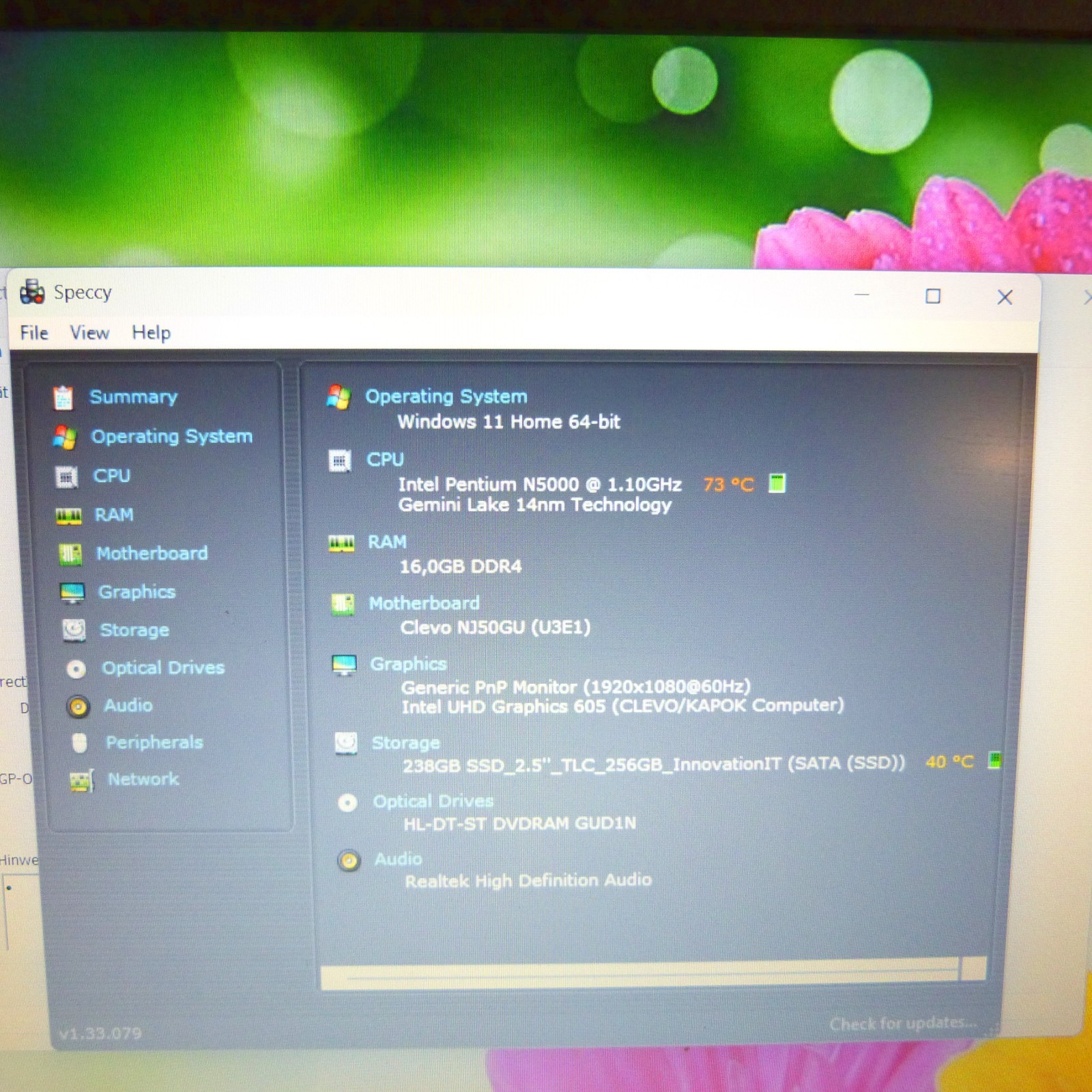1092x1092 pixels.
Task: Click the Windows 11 Home 64-bit text
Action: [509, 422]
